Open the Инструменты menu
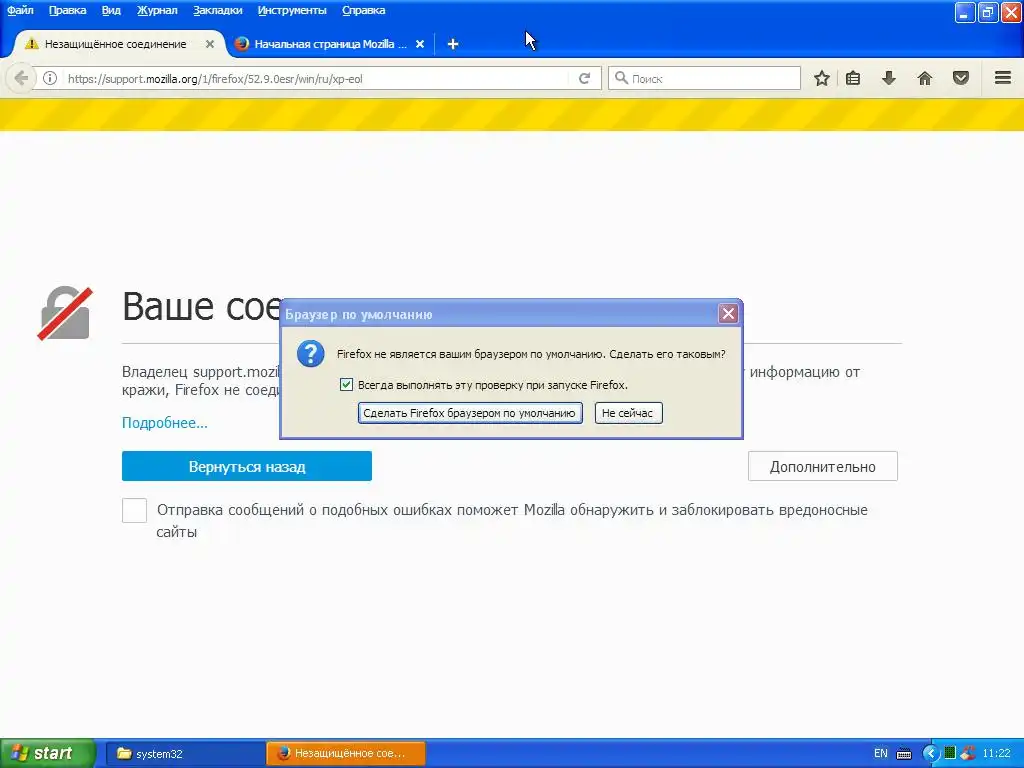 292,10
